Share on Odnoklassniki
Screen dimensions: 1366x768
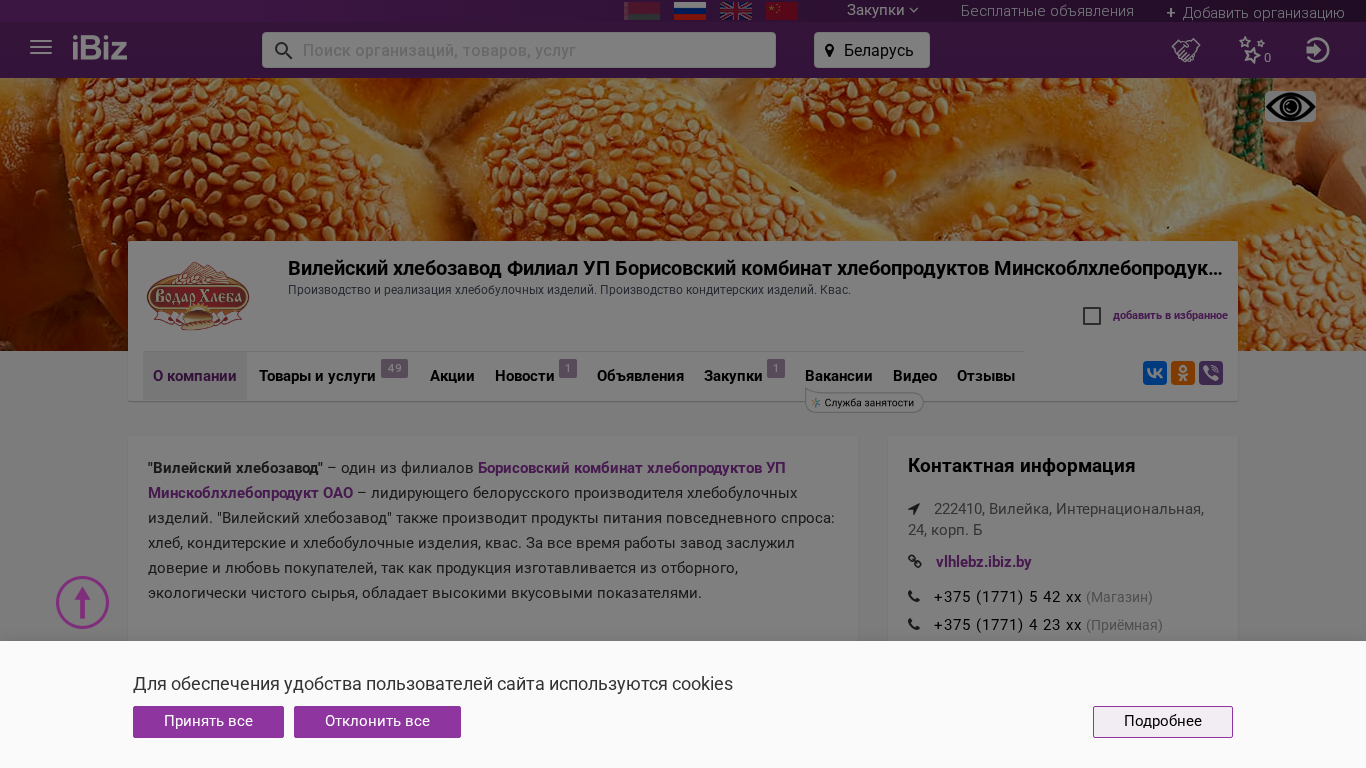(1183, 373)
